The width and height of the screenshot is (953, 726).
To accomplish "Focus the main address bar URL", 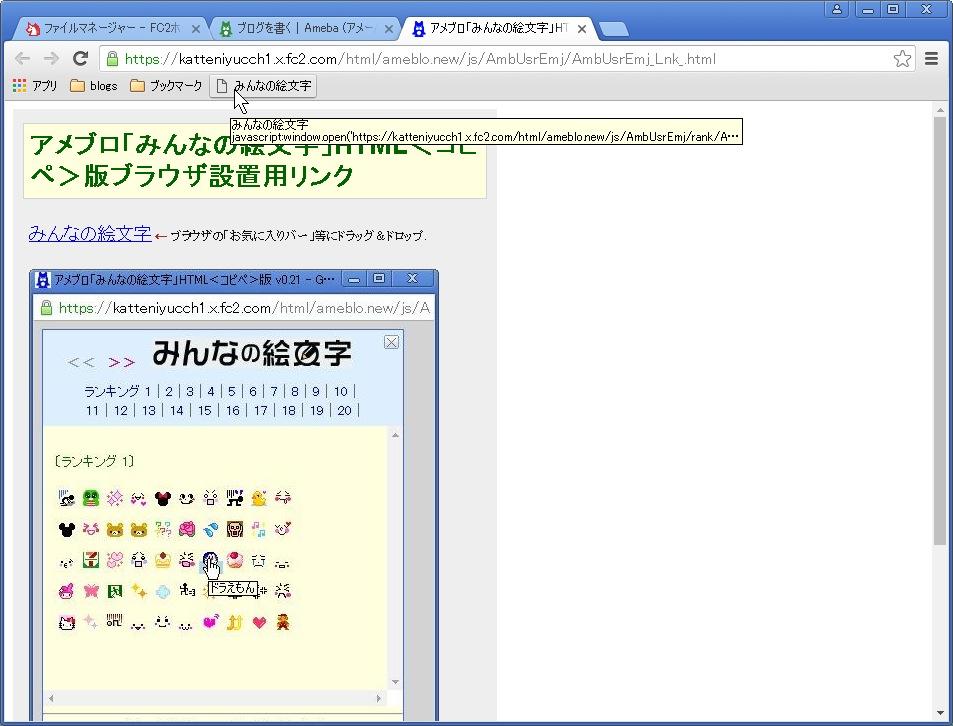I will (419, 59).
